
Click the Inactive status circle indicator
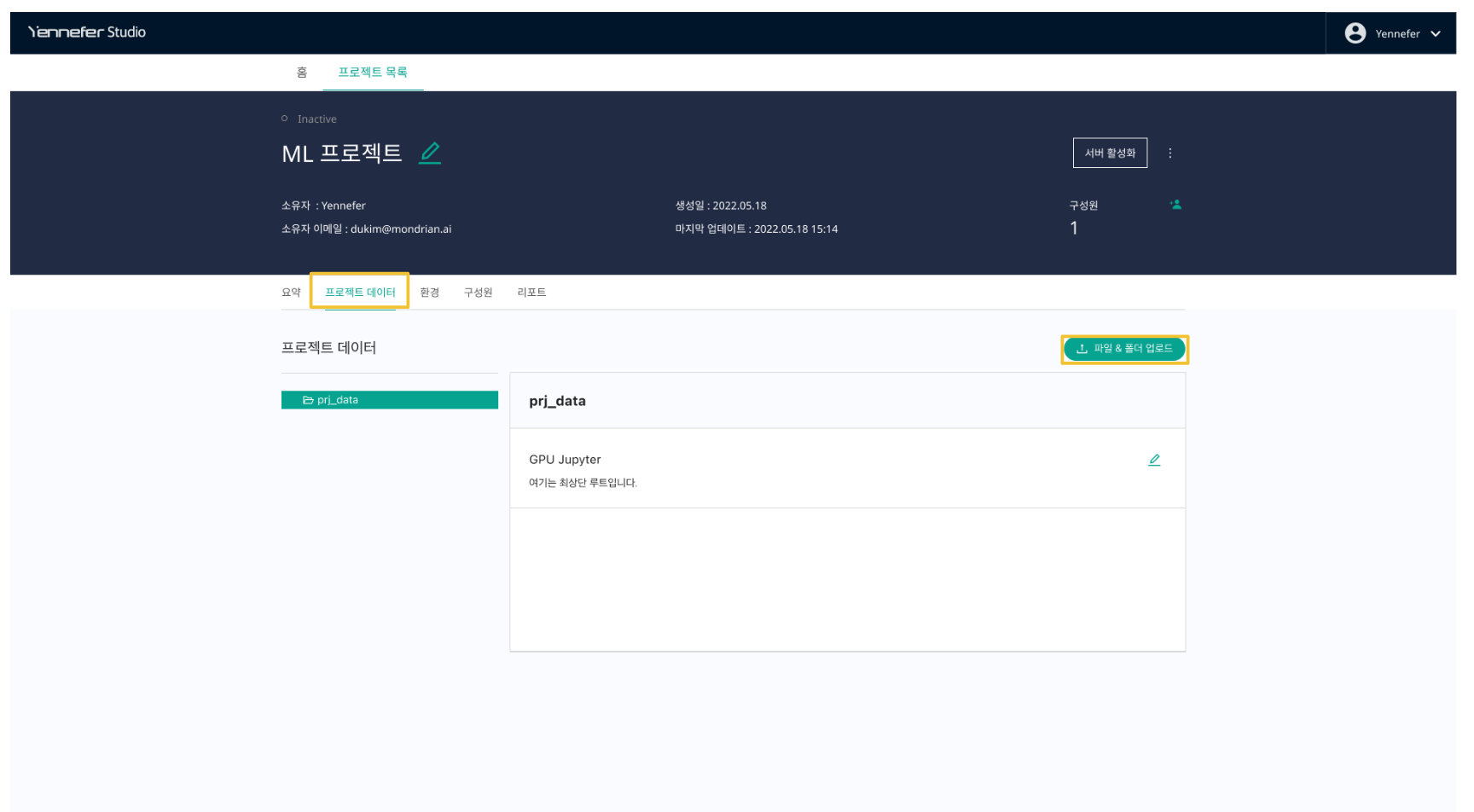point(285,119)
